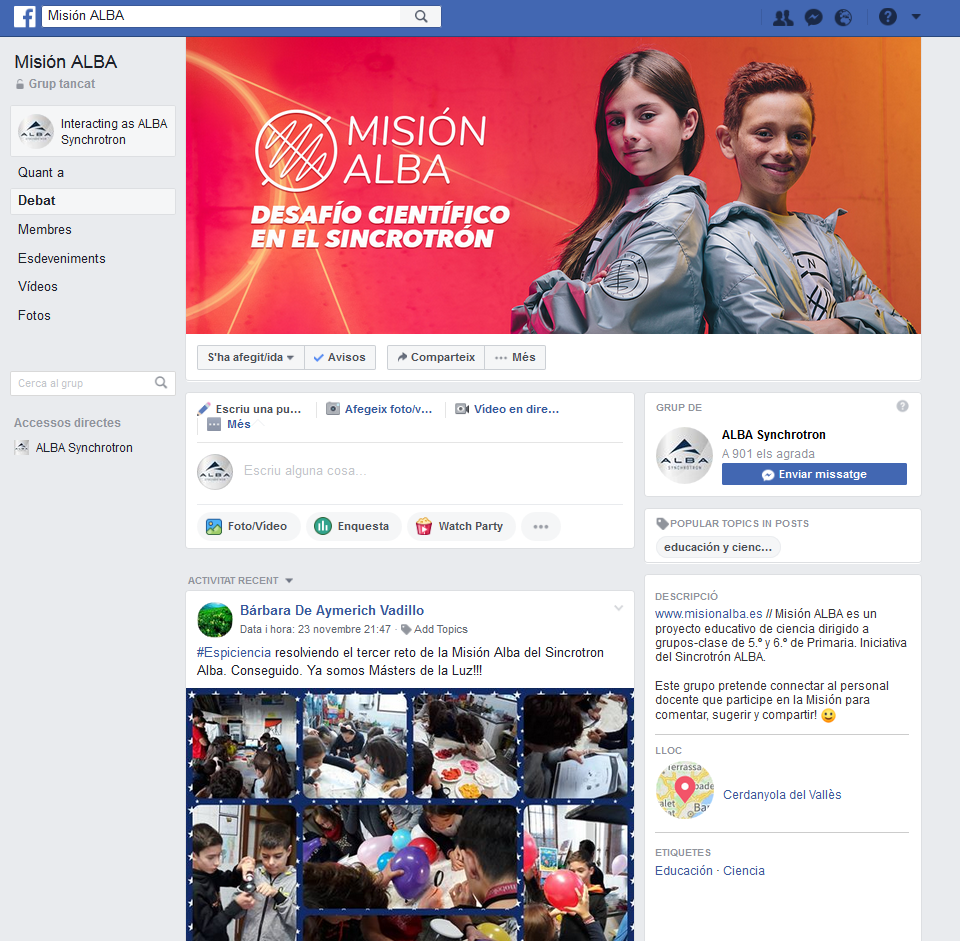Open more composer options ellipsis
Image resolution: width=960 pixels, height=941 pixels.
[x=541, y=527]
